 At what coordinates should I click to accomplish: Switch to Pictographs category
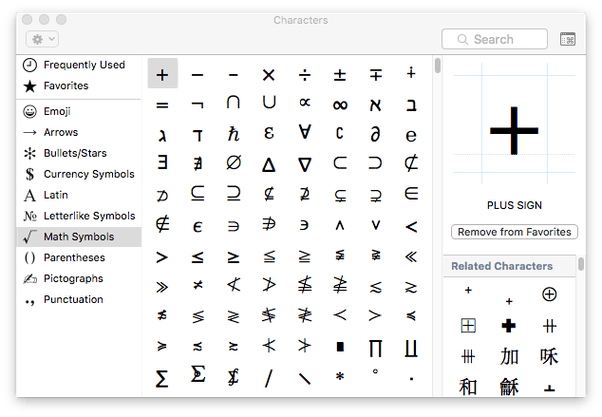pyautogui.click(x=78, y=278)
